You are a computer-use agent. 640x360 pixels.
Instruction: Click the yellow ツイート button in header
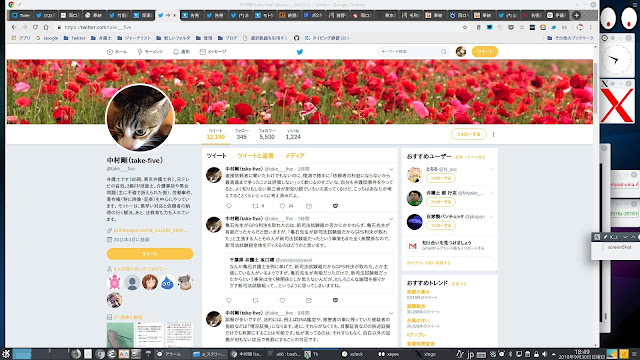[x=484, y=52]
